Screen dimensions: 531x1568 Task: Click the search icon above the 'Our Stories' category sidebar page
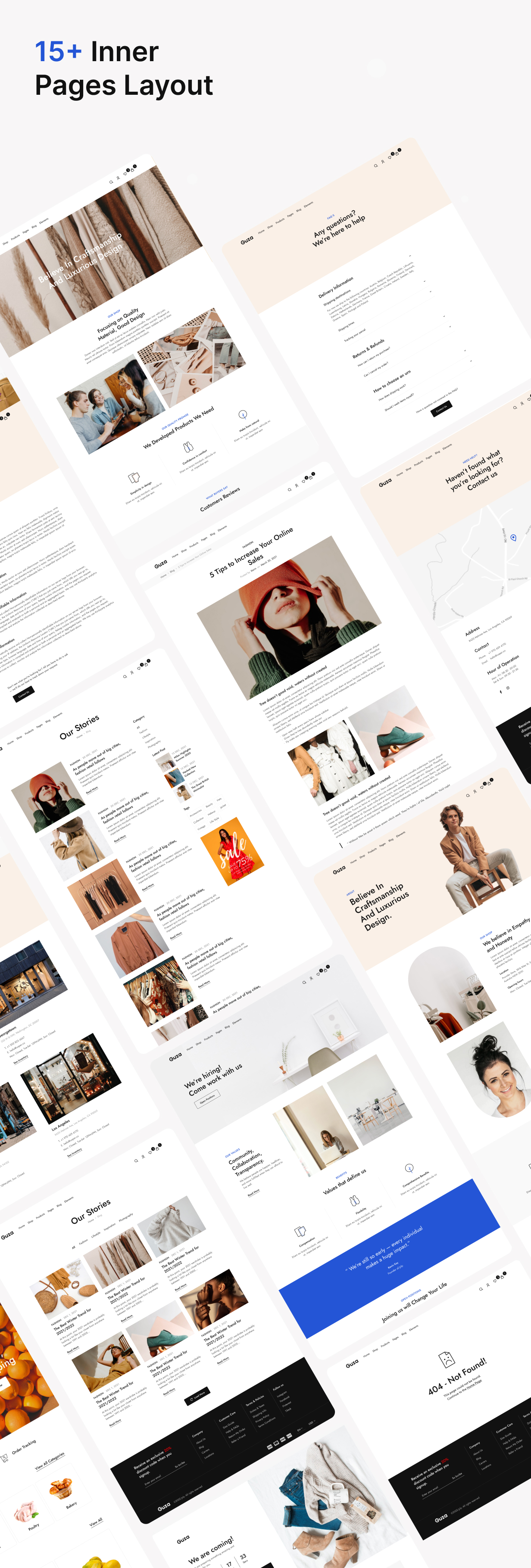pos(125,676)
